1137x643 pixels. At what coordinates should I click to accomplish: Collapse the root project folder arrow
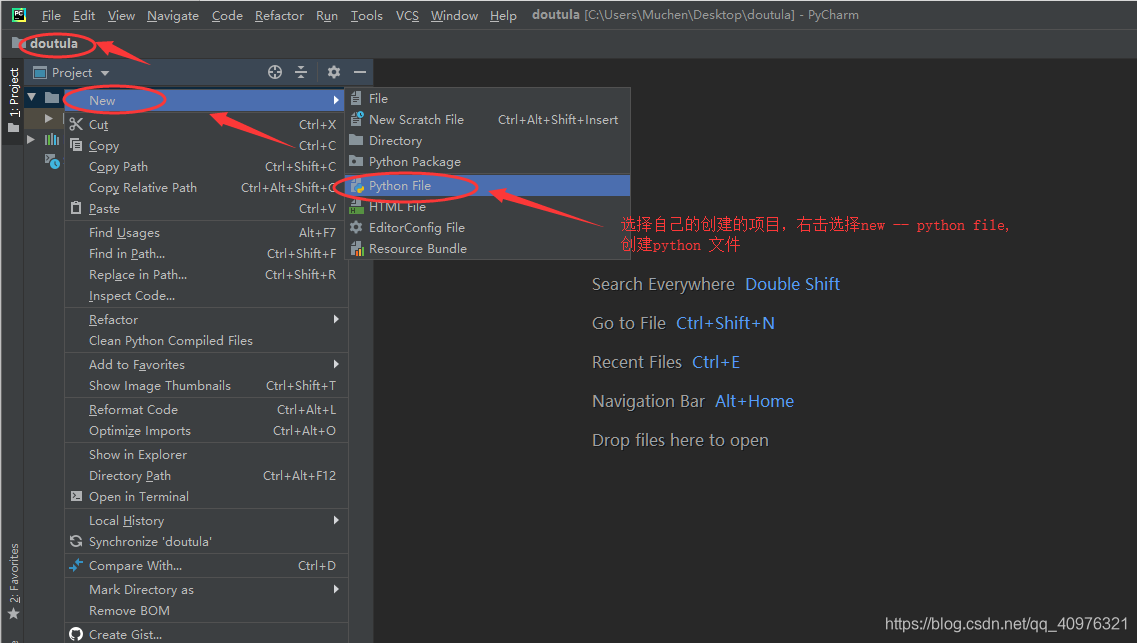click(31, 96)
